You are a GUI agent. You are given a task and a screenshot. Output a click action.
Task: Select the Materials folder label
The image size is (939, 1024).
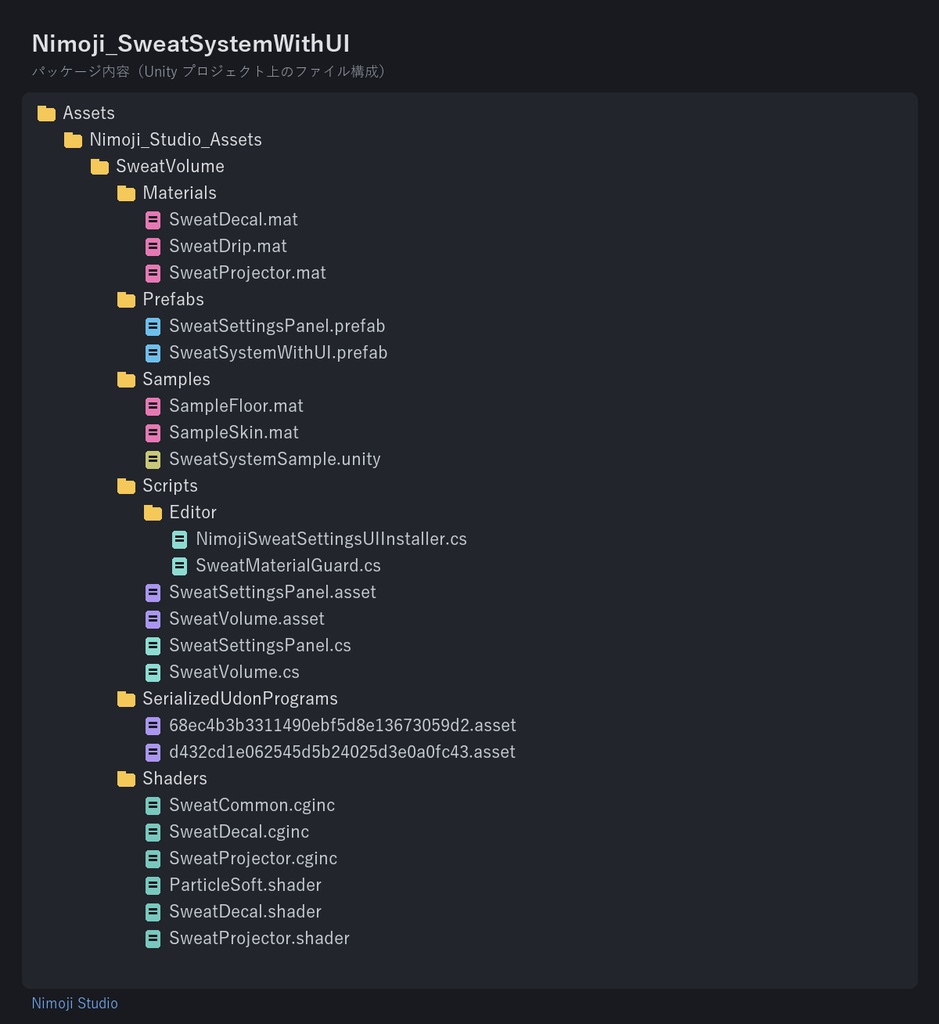tap(180, 193)
